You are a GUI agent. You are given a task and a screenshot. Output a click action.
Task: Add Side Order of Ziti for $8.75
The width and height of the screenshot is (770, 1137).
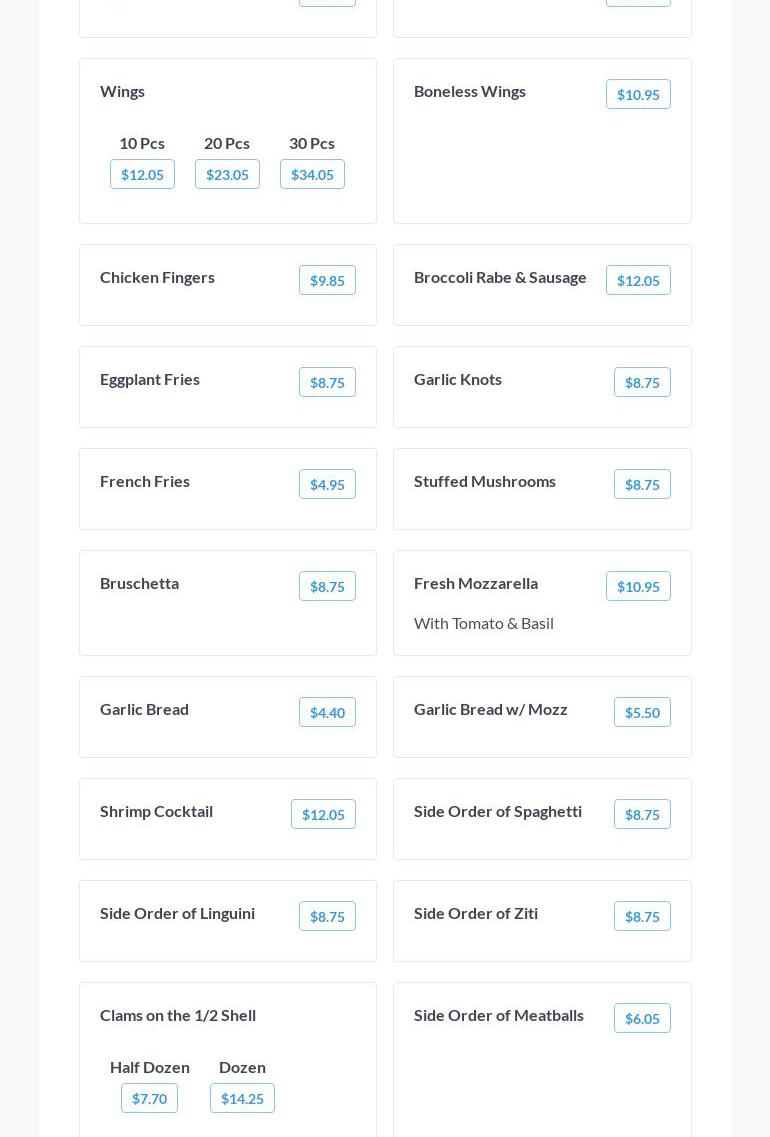tap(642, 916)
